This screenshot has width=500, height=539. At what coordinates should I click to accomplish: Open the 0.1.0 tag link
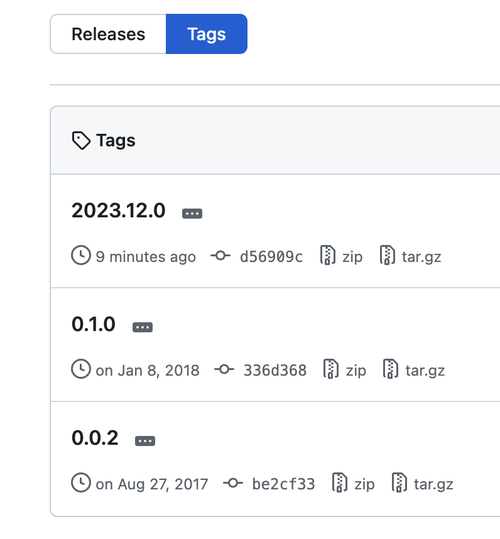(93, 324)
